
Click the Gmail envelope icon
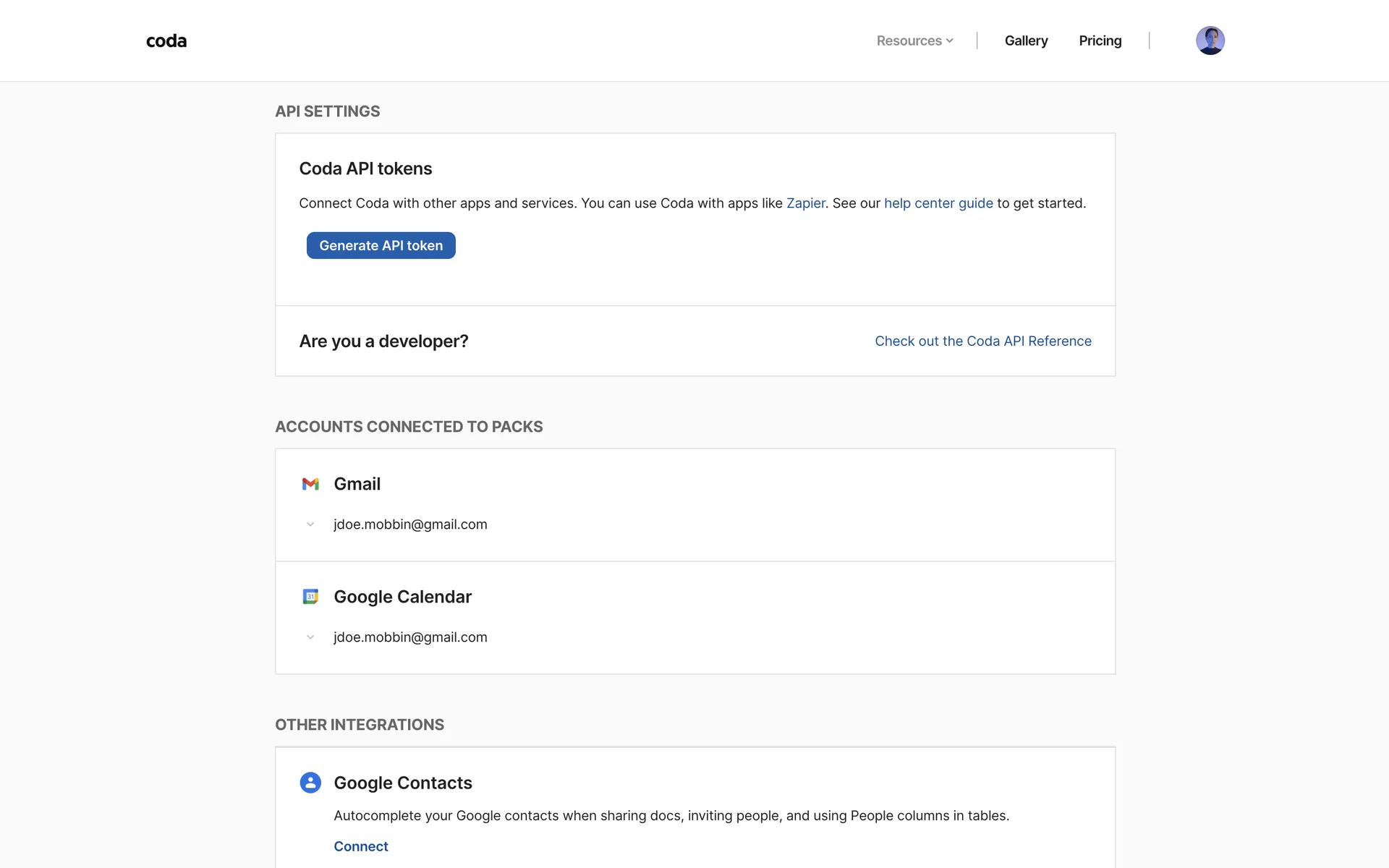pyautogui.click(x=310, y=484)
